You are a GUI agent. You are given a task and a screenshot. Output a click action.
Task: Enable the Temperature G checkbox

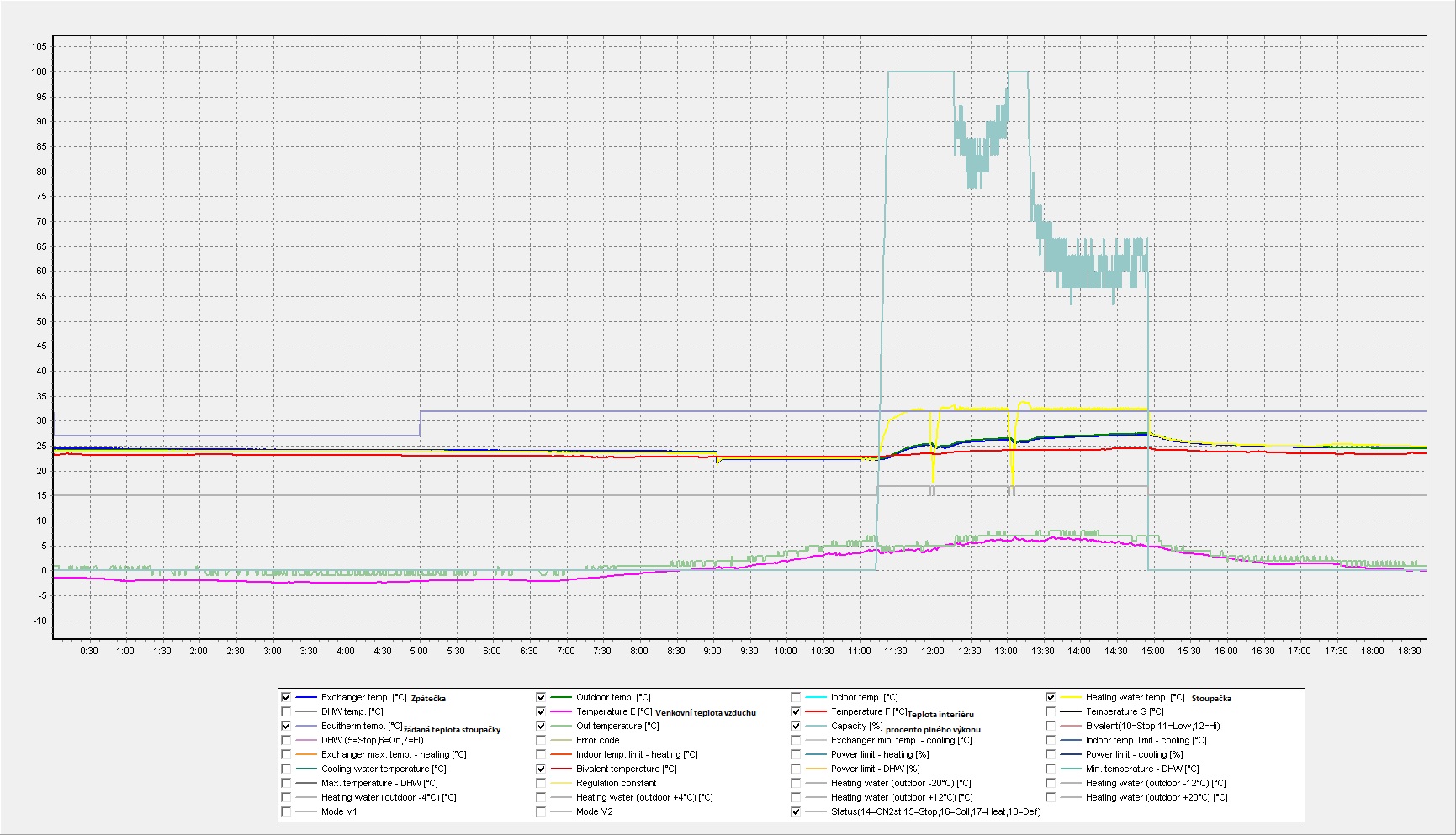tap(1051, 711)
